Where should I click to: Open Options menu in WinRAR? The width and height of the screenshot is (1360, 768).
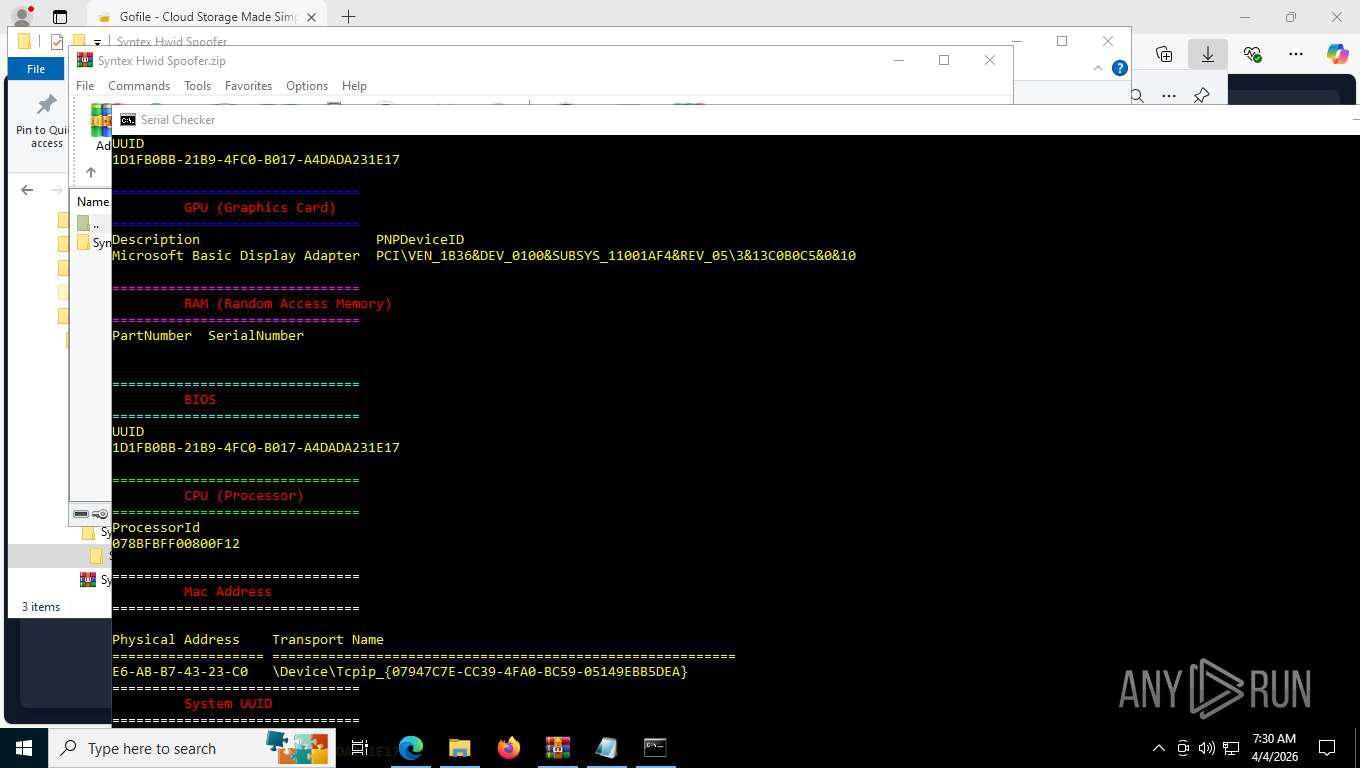pos(307,86)
